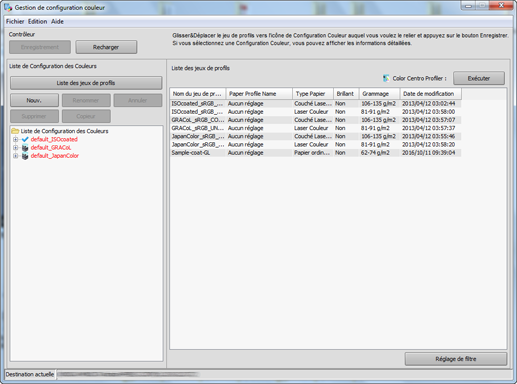The width and height of the screenshot is (517, 384).
Task: Select the default_ISOcoated configuration
Action: point(54,139)
